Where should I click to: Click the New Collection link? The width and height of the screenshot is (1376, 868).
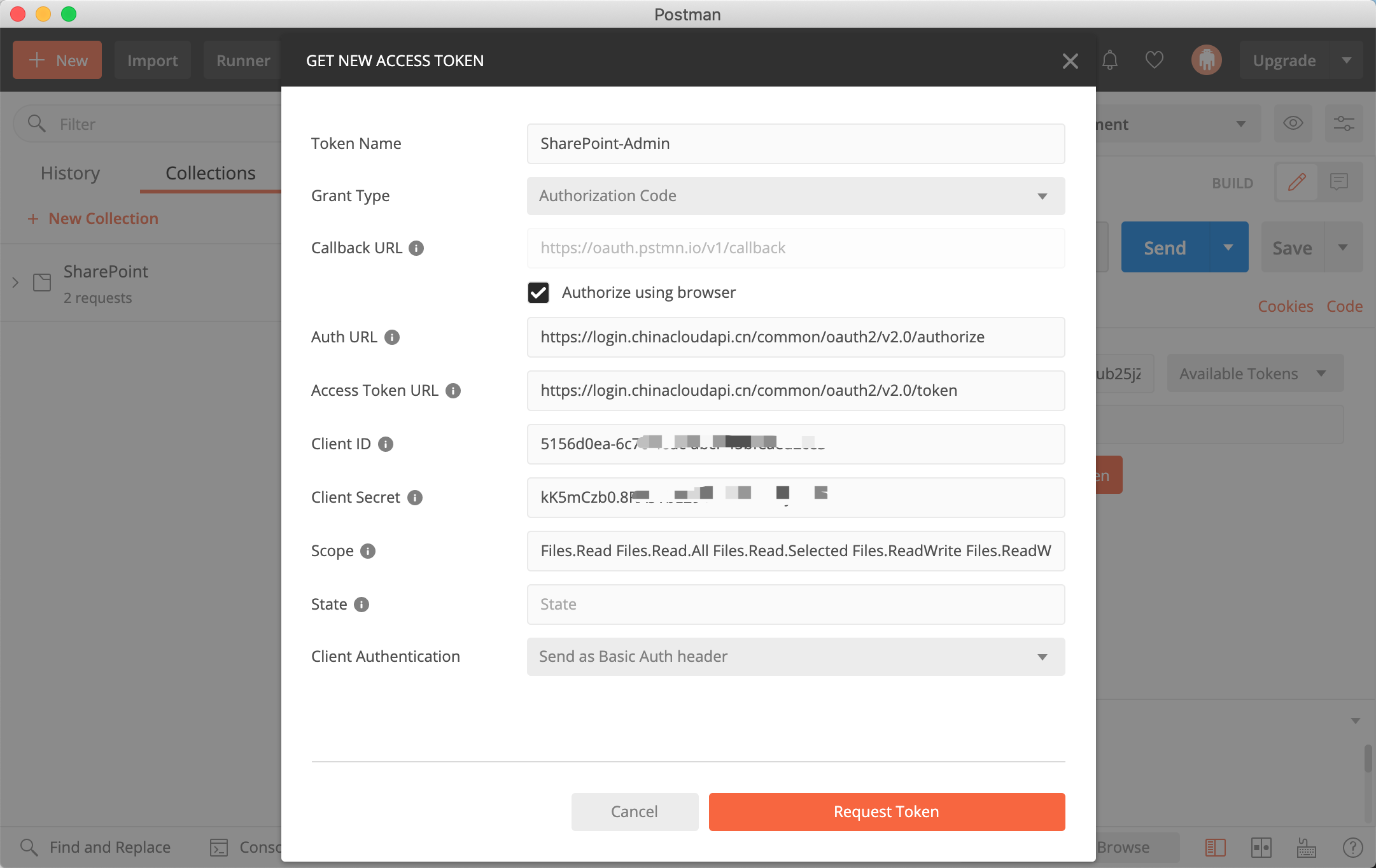point(93,219)
